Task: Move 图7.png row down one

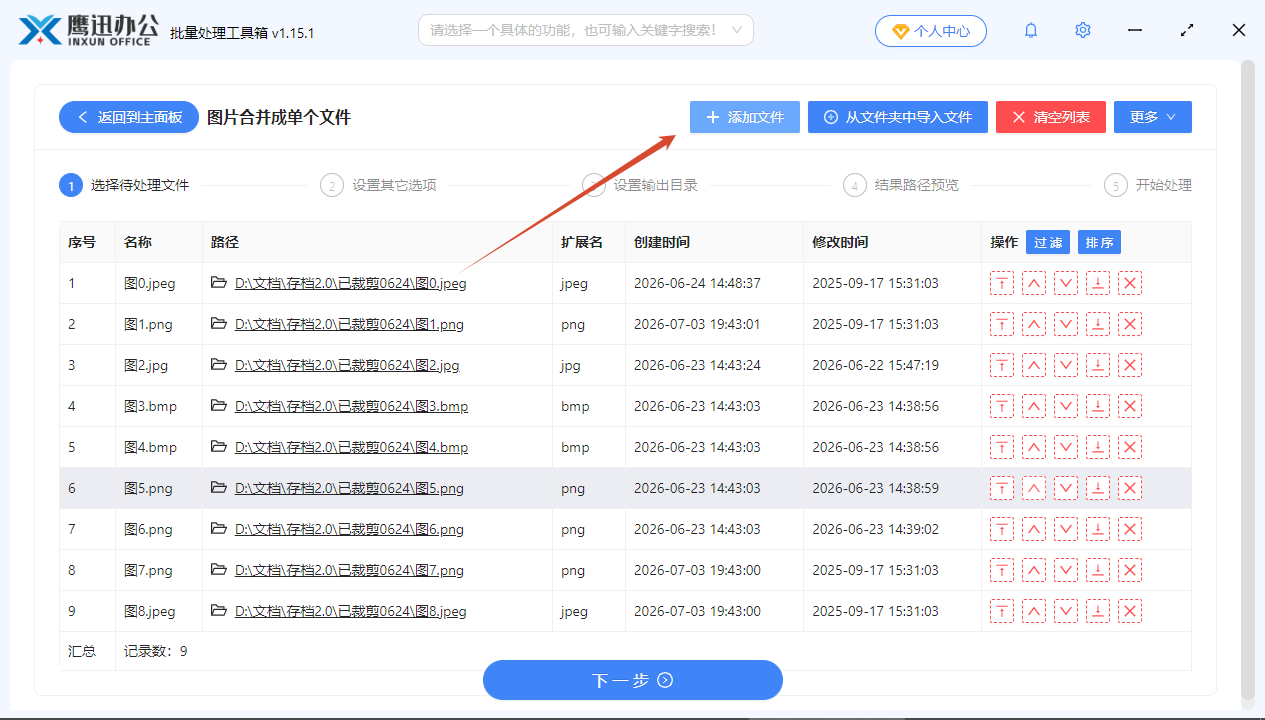Action: 1066,570
